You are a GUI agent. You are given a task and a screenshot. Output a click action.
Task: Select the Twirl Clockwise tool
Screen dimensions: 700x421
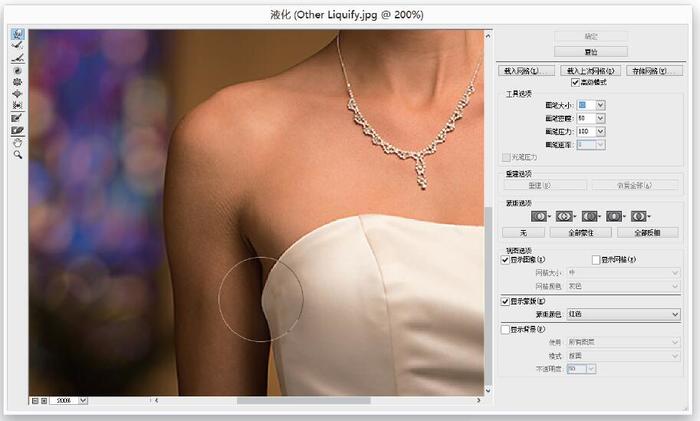pyautogui.click(x=18, y=70)
